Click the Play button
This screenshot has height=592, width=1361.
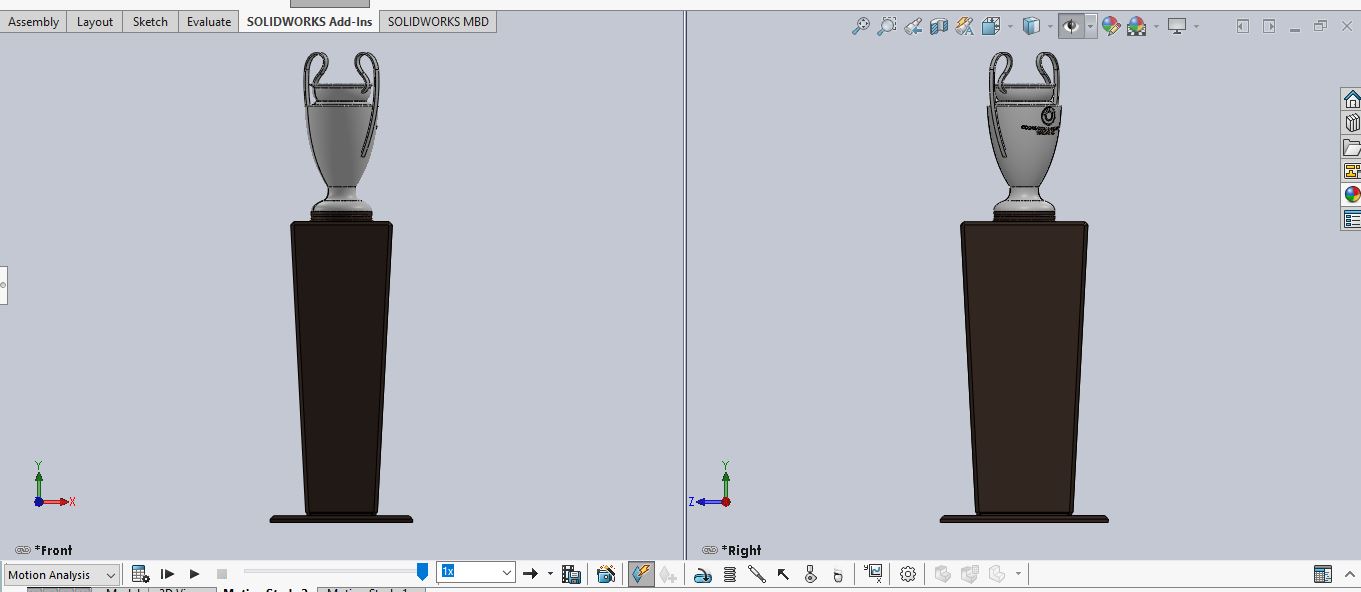coord(195,574)
